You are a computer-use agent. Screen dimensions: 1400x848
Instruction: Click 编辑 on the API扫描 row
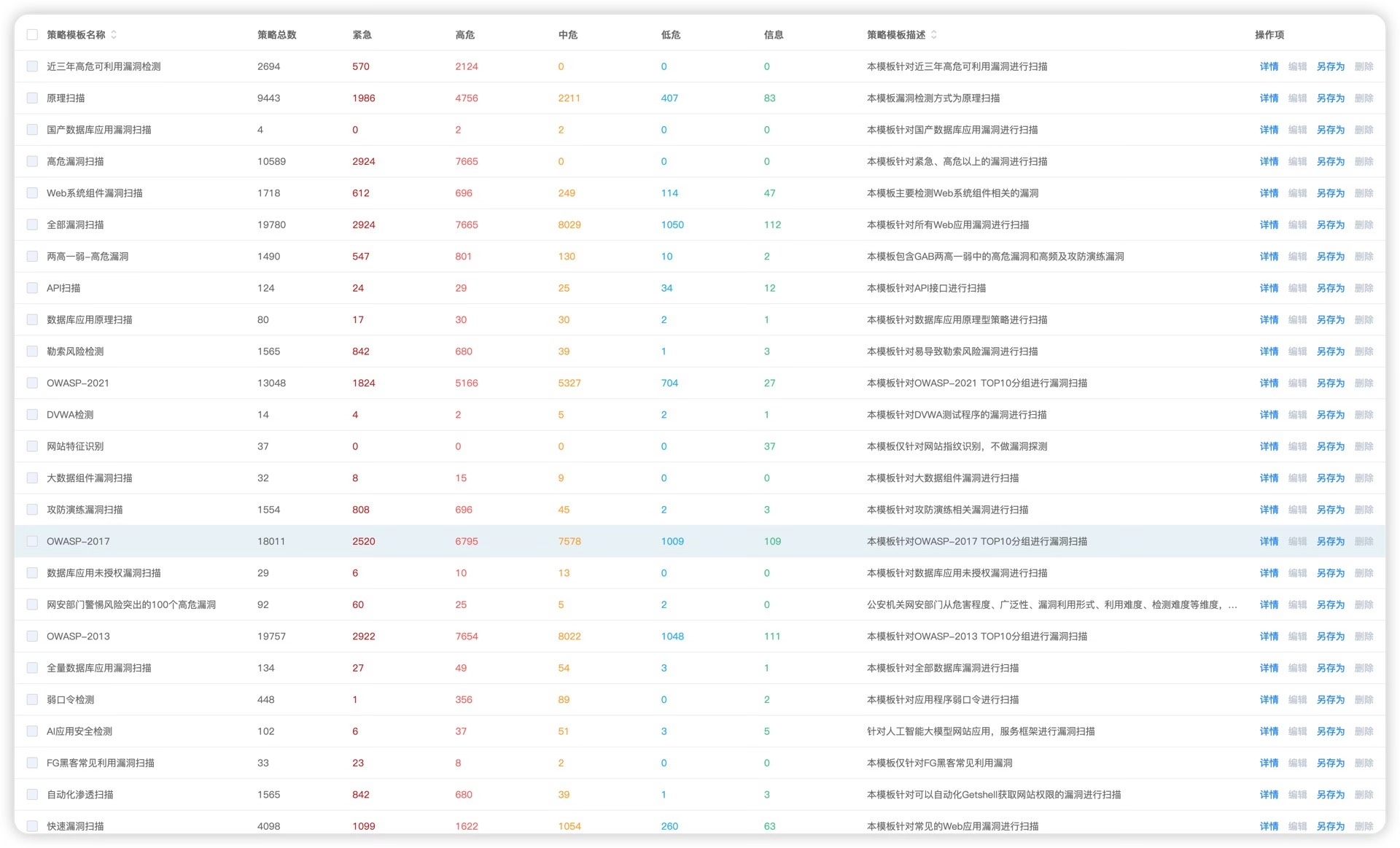click(1297, 288)
